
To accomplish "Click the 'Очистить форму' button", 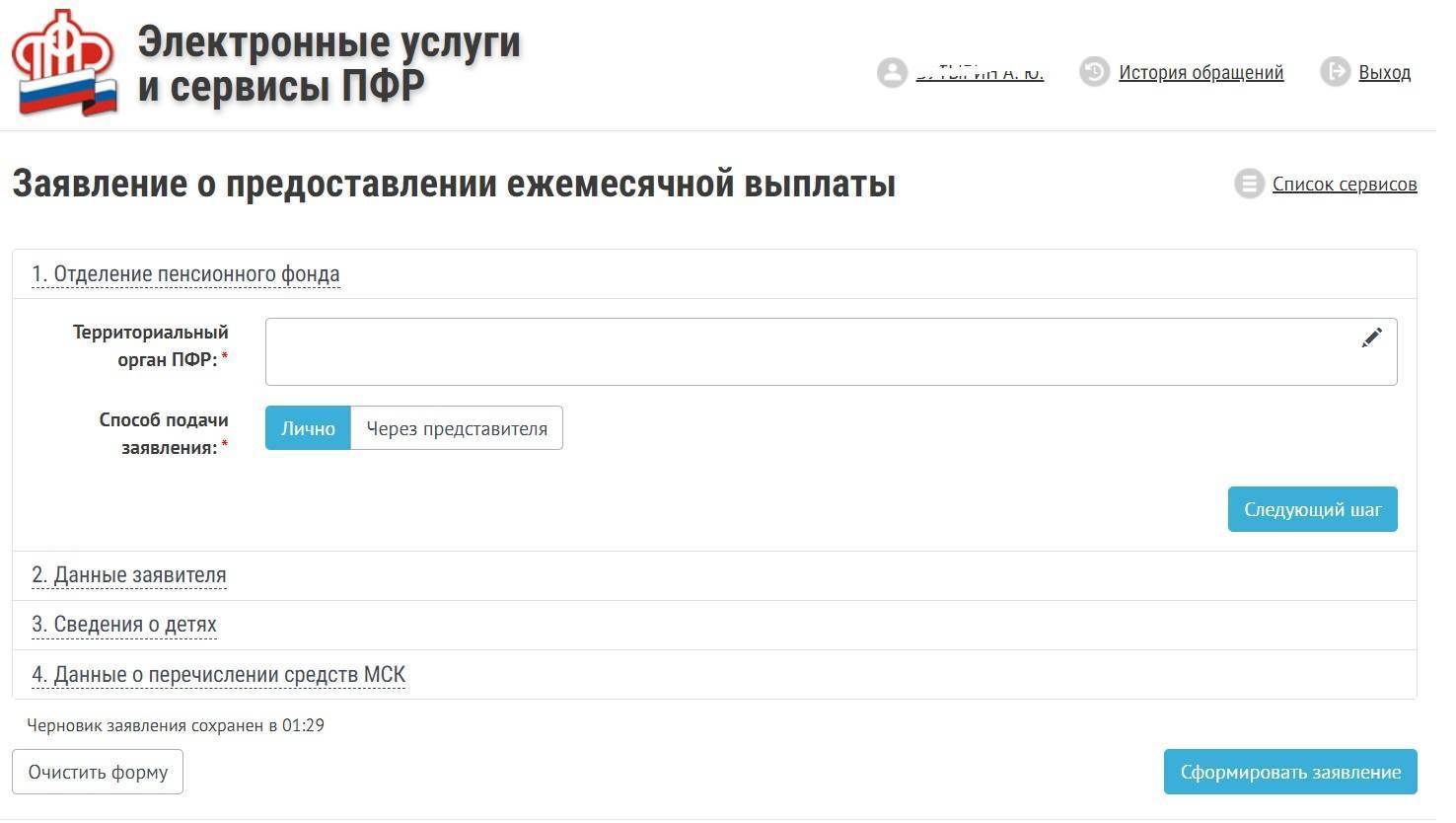I will tap(98, 772).
